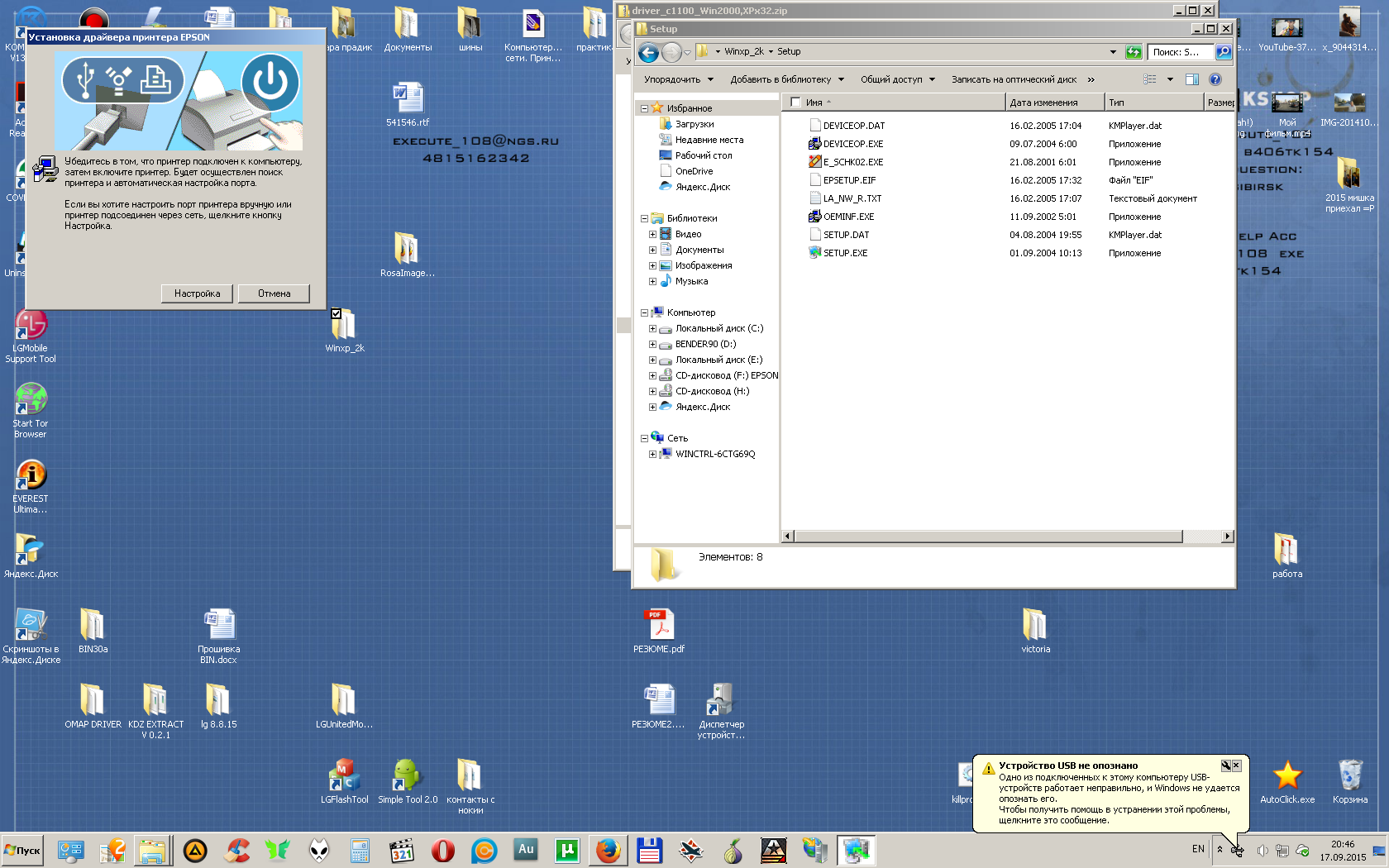Viewport: 1389px width, 868px height.
Task: Click the Back arrow in Explorer
Action: [x=649, y=53]
